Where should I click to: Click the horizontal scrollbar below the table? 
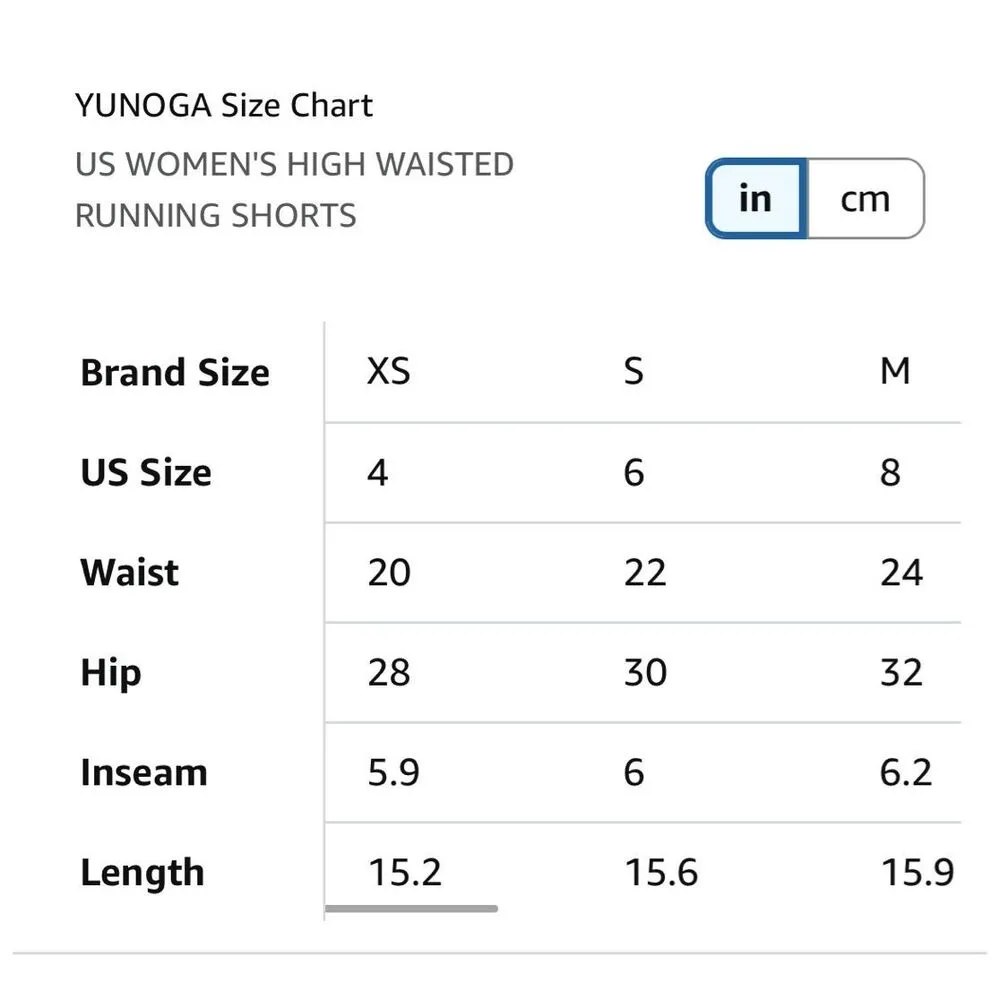point(413,908)
